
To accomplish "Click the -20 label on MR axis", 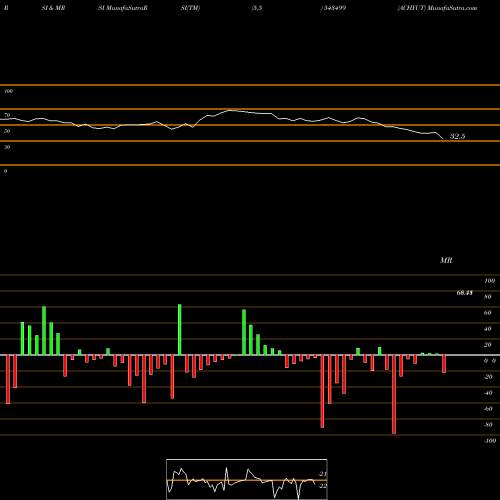I will pos(488,377).
